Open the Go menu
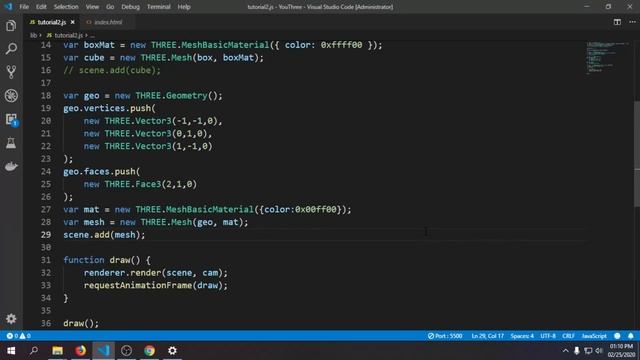This screenshot has height=360, width=640. coord(110,7)
